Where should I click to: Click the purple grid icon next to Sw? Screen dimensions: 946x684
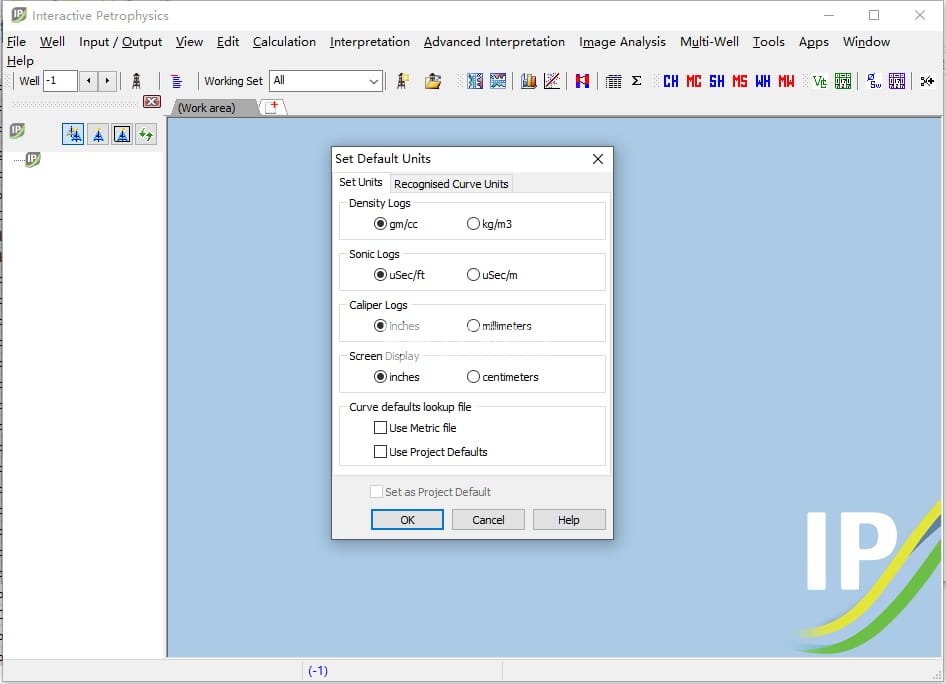pos(897,81)
